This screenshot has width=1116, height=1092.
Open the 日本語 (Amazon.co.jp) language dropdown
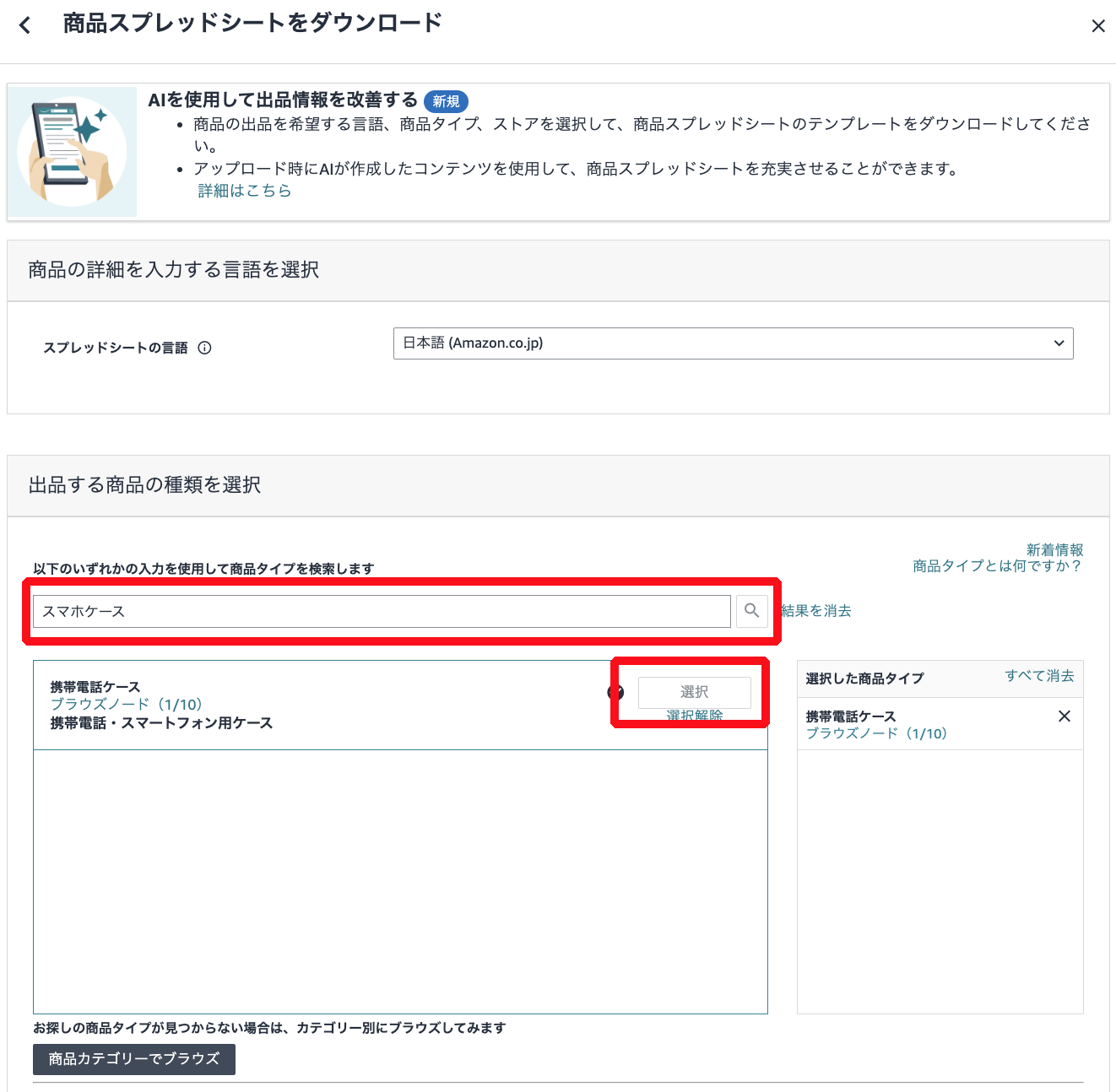pos(733,343)
